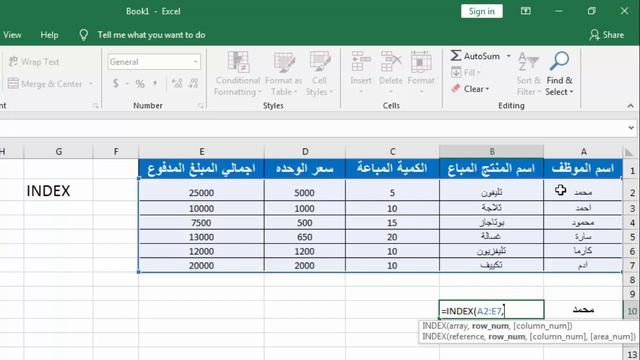Open the View tab
Image resolution: width=640 pixels, height=360 pixels.
click(x=12, y=35)
